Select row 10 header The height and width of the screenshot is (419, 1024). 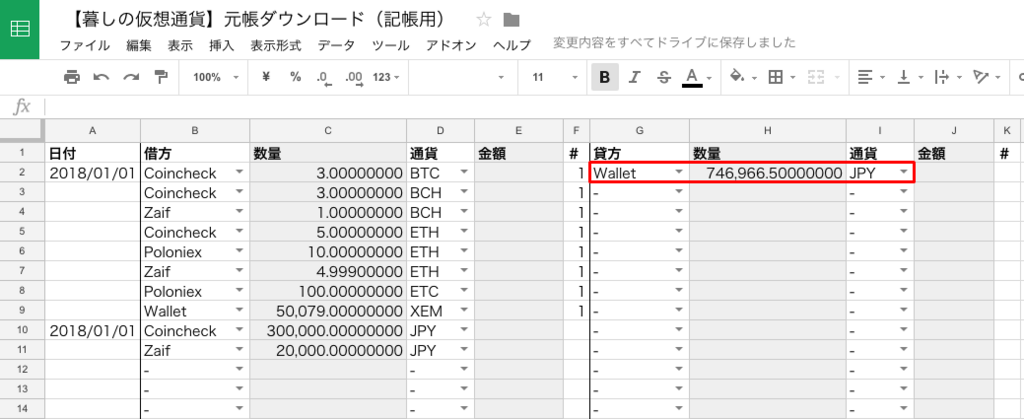point(22,331)
